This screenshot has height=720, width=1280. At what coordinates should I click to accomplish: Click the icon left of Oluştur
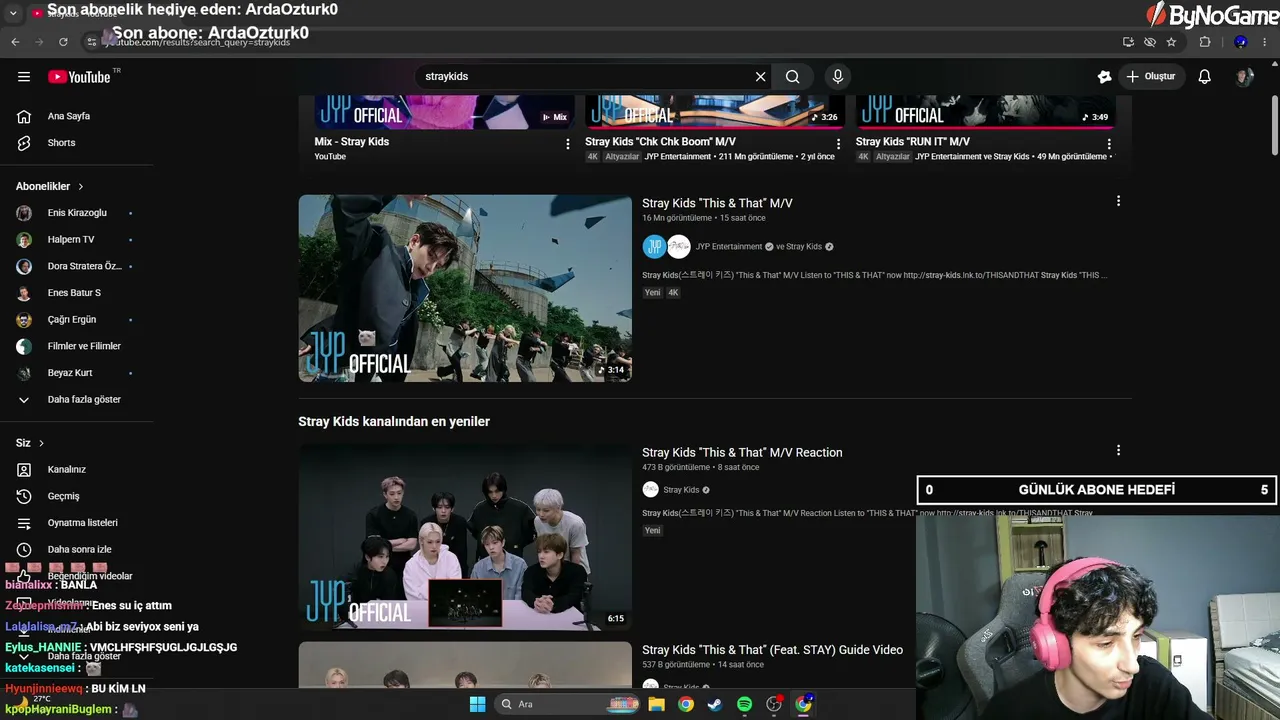(x=1104, y=77)
